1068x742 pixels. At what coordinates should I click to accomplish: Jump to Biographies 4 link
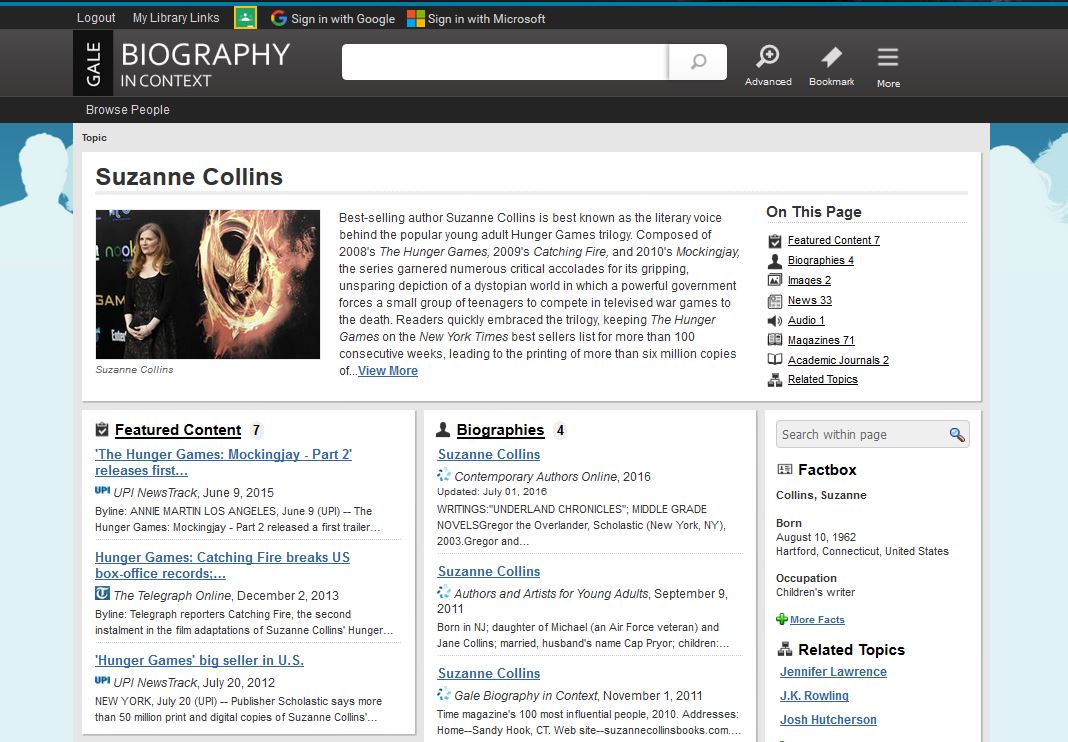pyautogui.click(x=821, y=260)
